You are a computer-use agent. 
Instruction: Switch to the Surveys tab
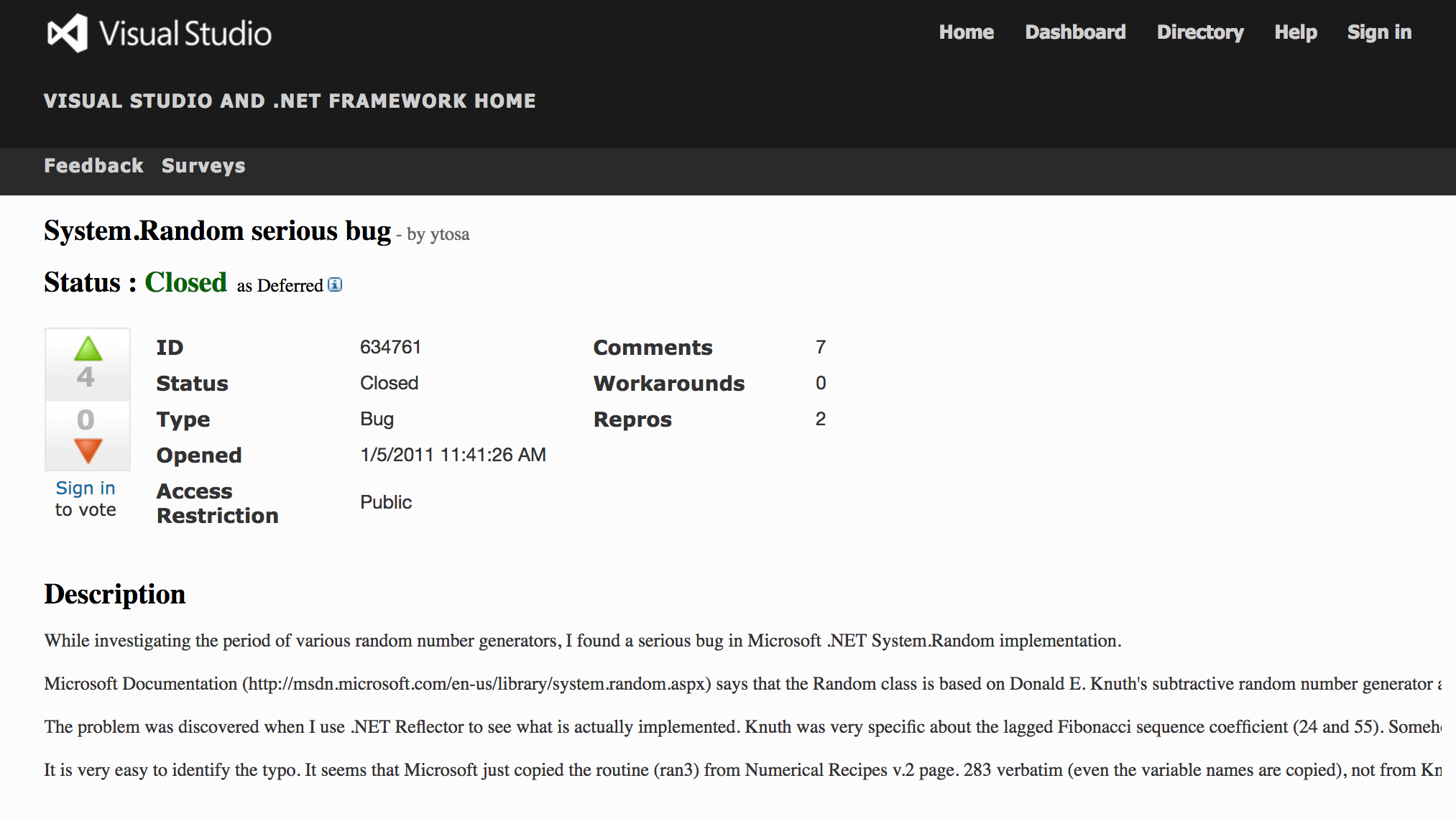[203, 166]
